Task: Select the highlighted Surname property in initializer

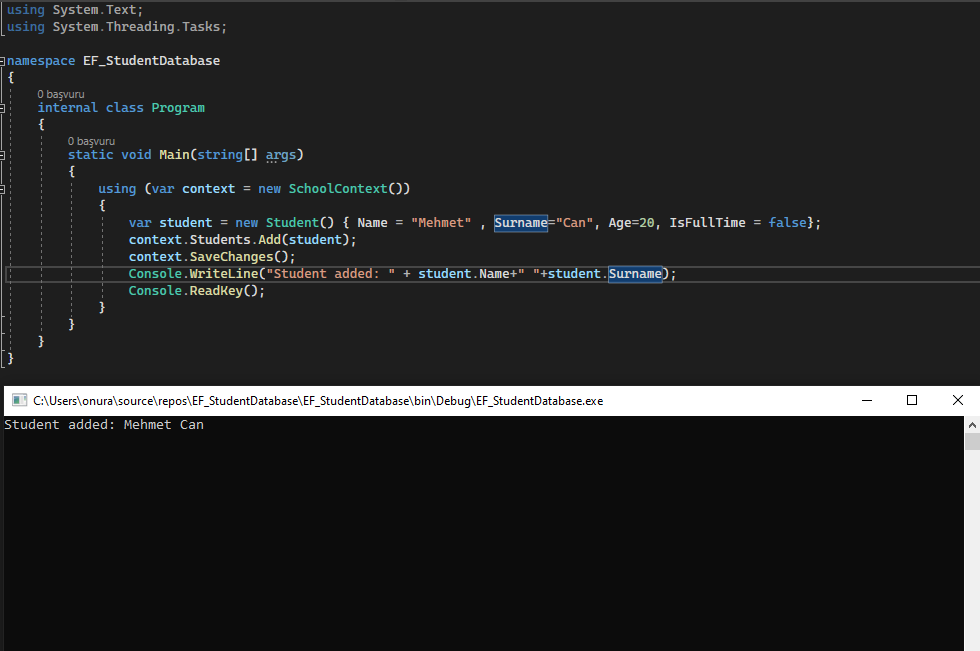Action: tap(520, 222)
